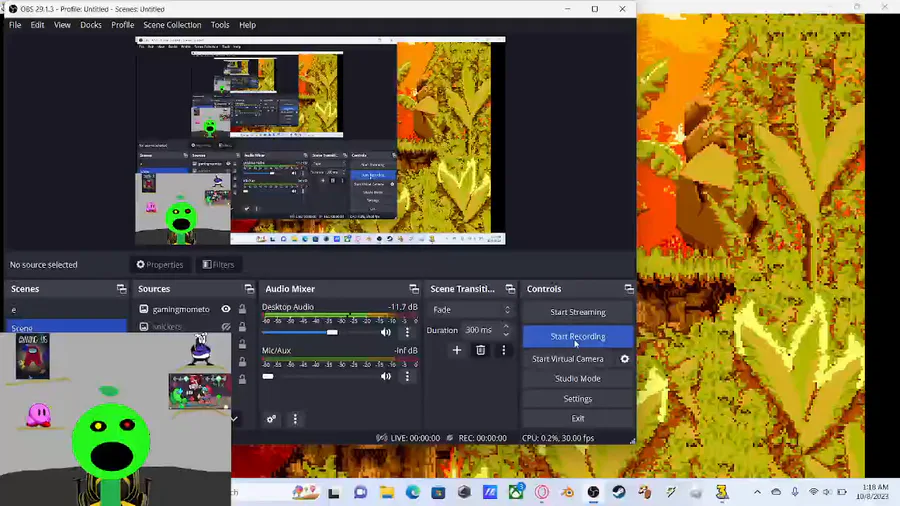
Task: Show the snickers source
Action: pyautogui.click(x=226, y=327)
